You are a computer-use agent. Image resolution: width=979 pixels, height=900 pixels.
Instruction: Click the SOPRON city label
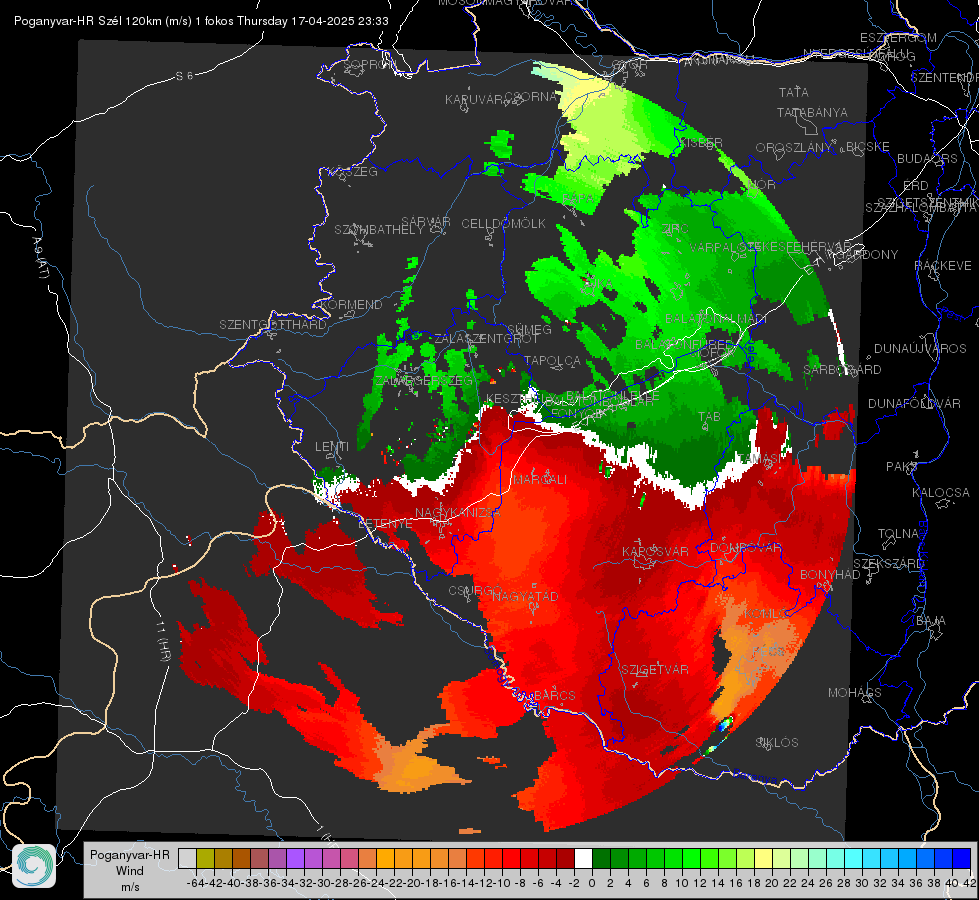pos(370,64)
